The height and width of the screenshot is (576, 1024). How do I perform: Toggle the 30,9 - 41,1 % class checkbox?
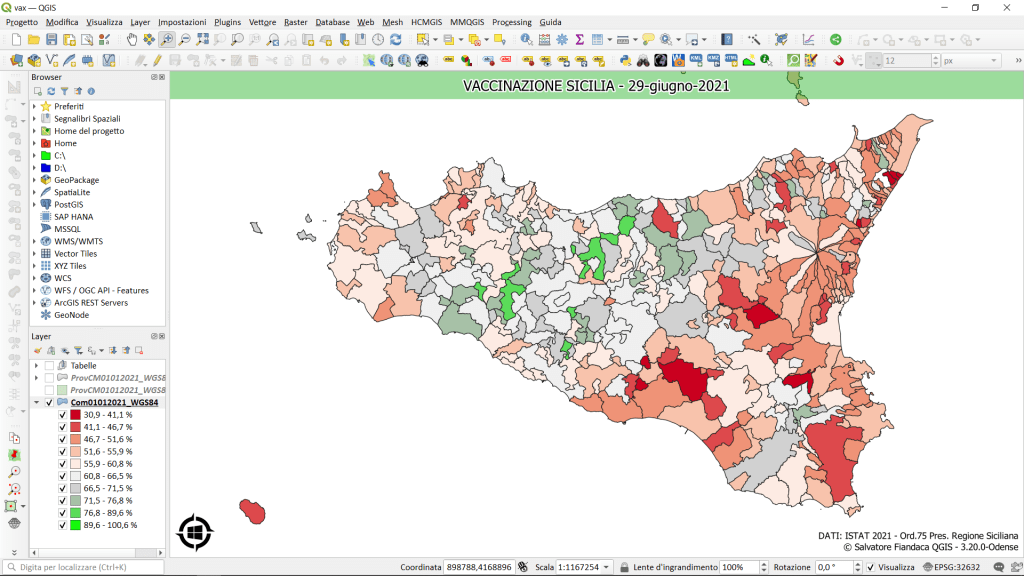tap(63, 415)
